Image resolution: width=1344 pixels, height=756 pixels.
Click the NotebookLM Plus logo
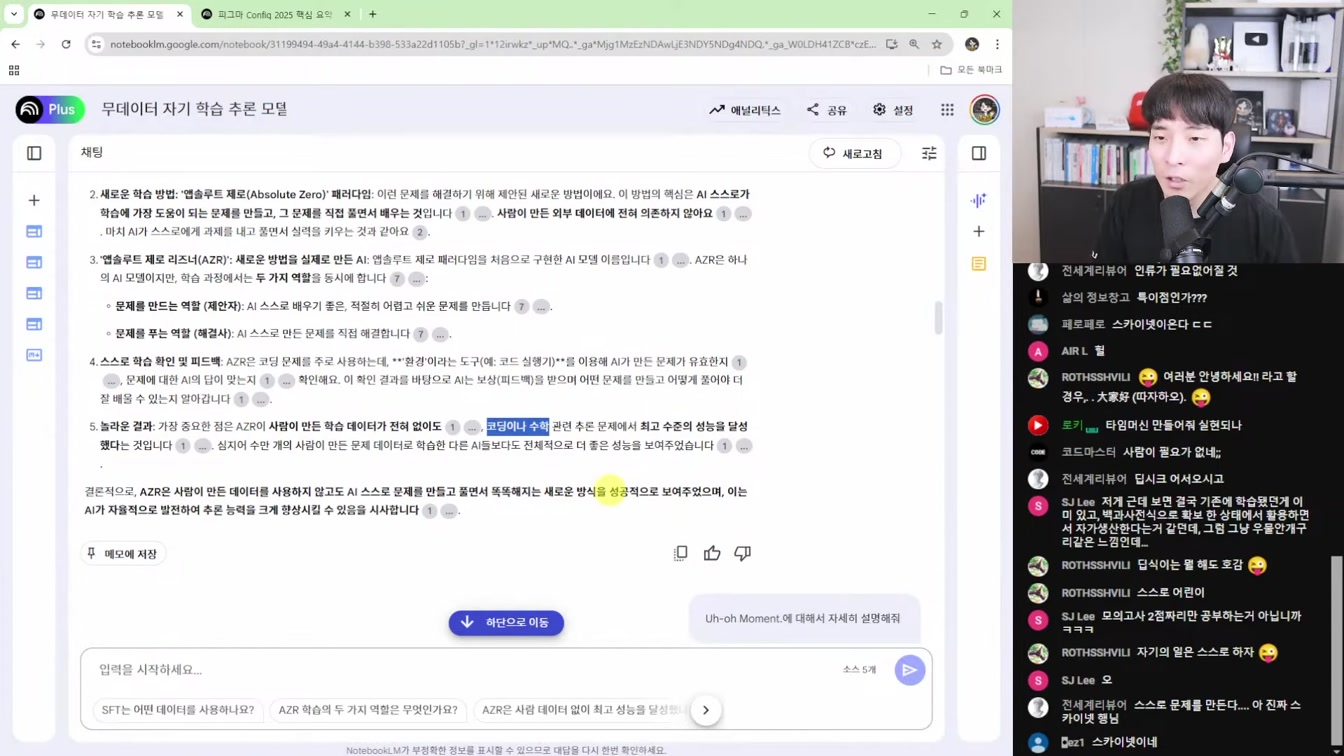click(x=50, y=109)
